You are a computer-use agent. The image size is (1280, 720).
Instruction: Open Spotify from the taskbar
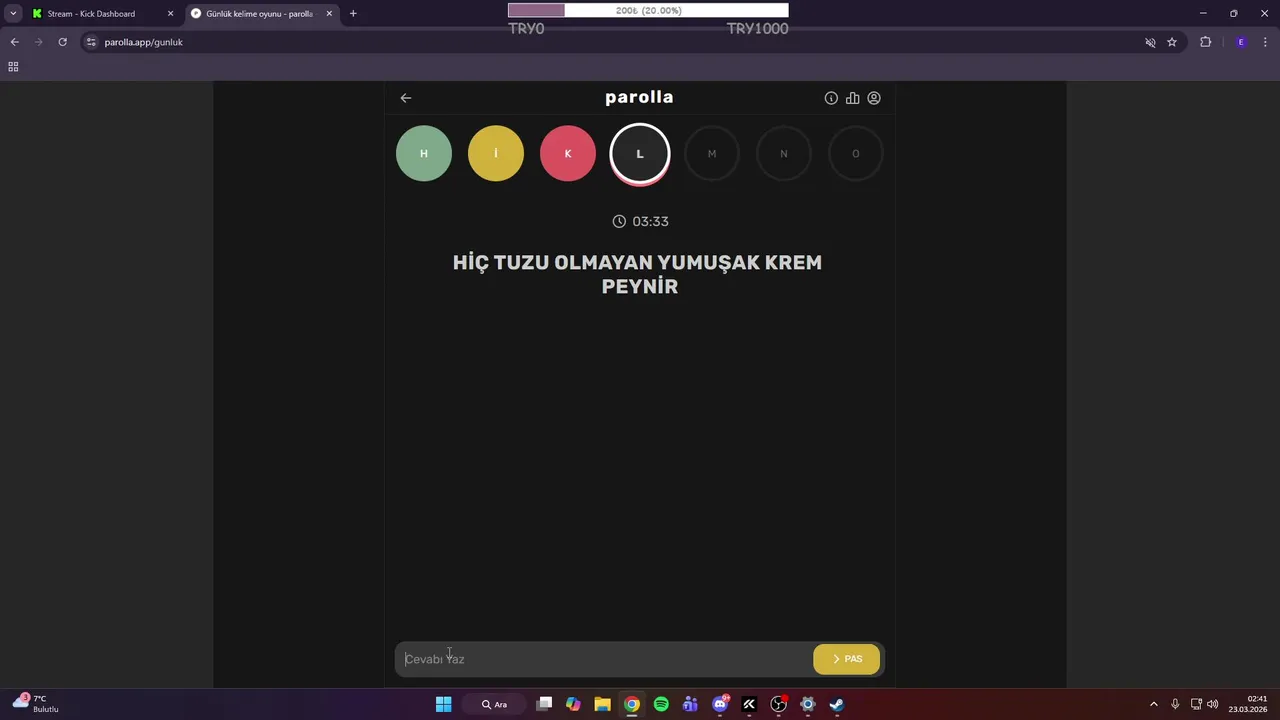click(x=661, y=704)
